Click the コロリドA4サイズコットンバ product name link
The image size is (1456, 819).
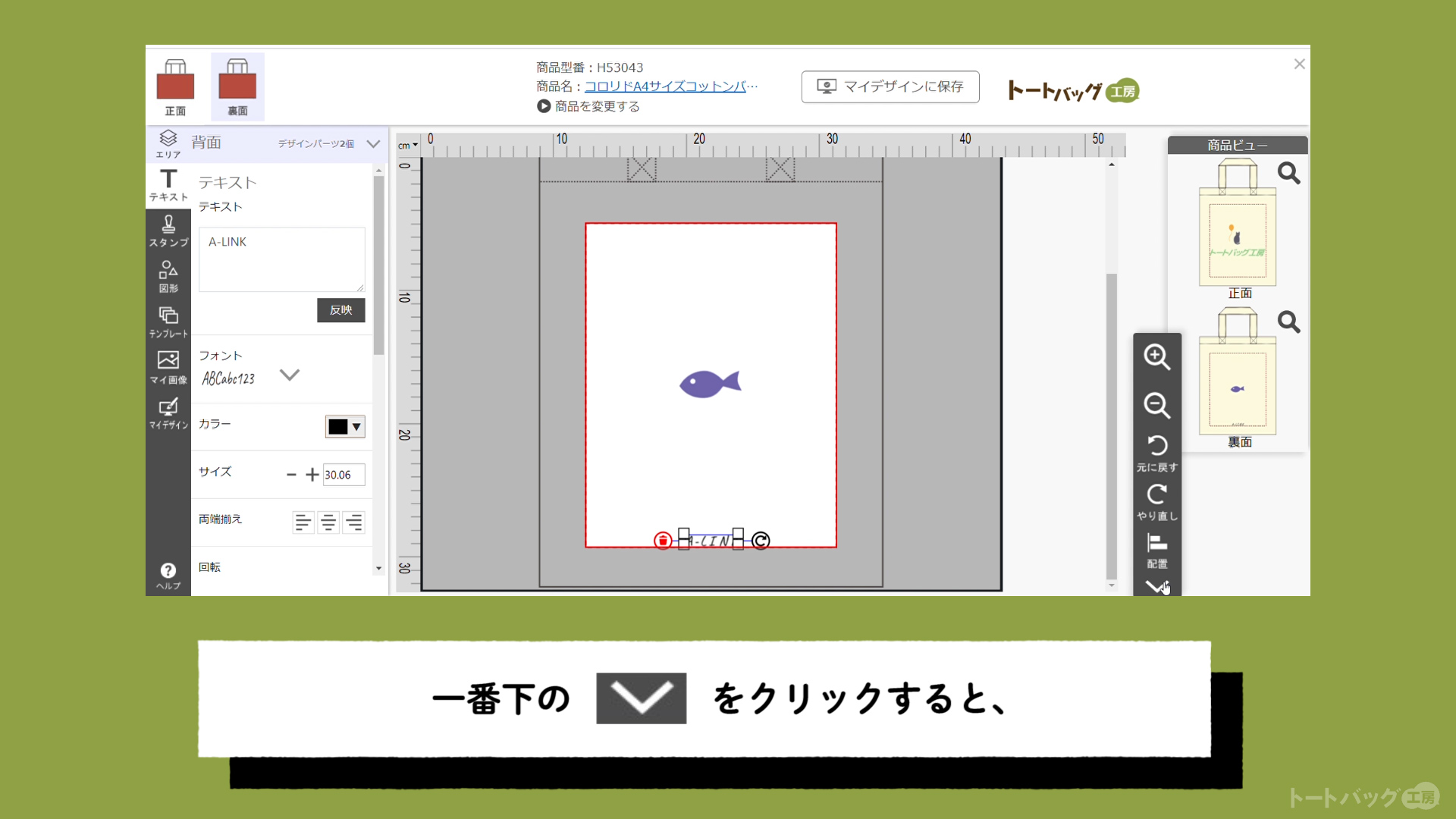coord(670,86)
